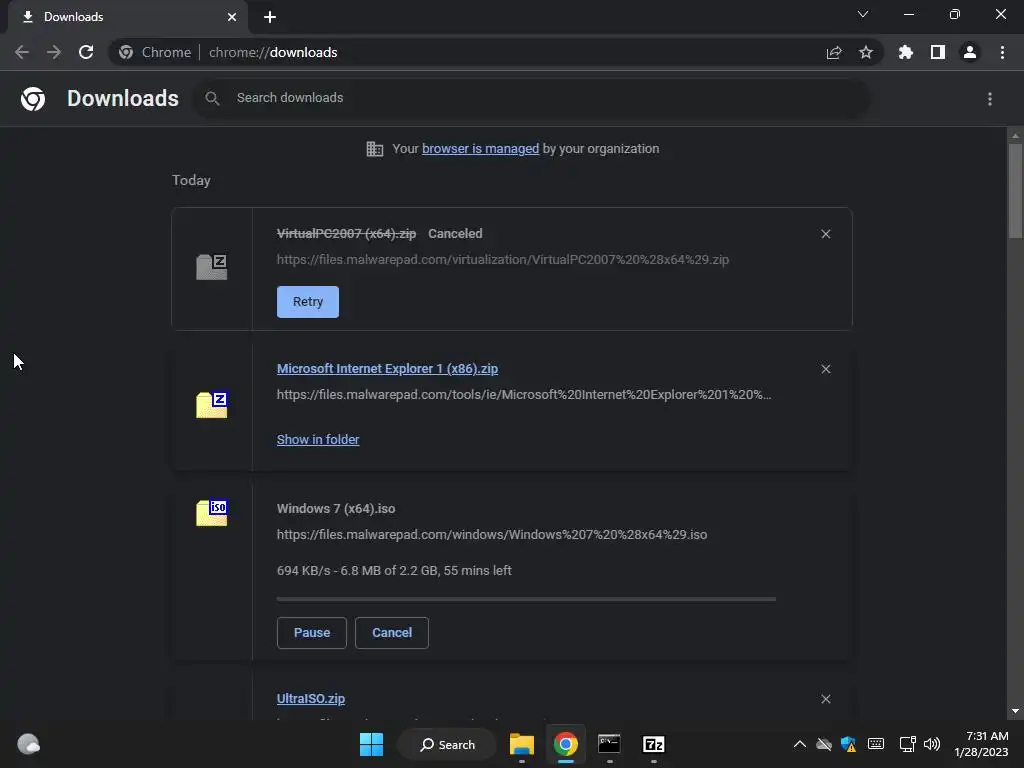Open network settings tray icon
The image size is (1024, 768).
tap(907, 744)
